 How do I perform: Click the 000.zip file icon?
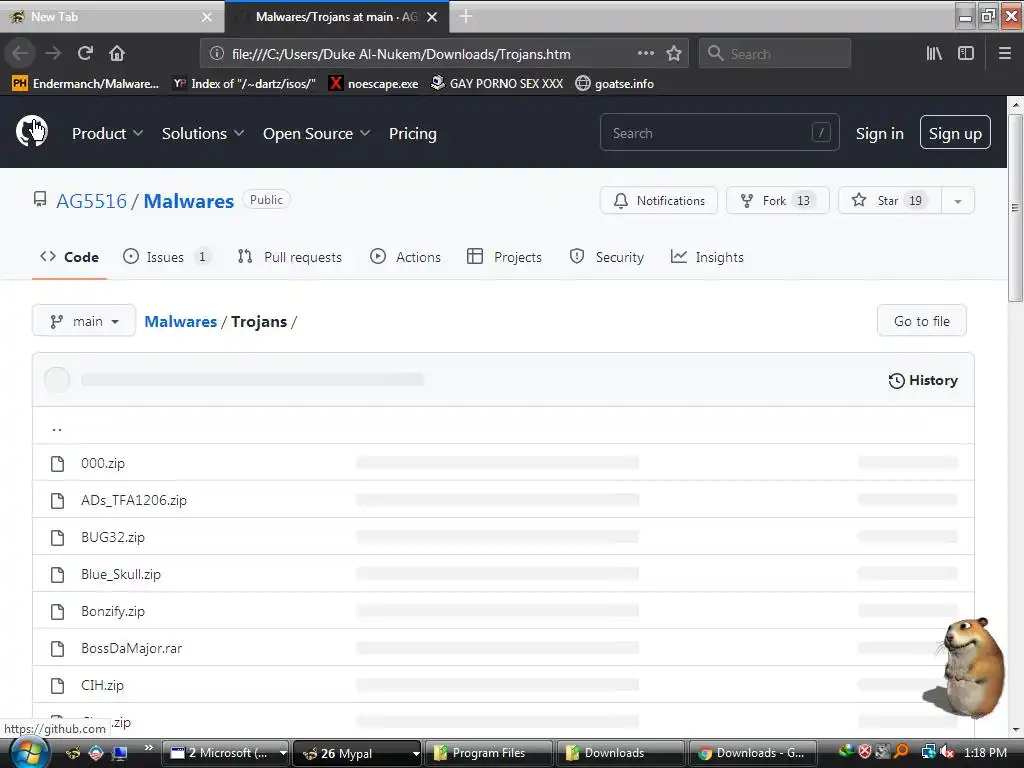(57, 464)
